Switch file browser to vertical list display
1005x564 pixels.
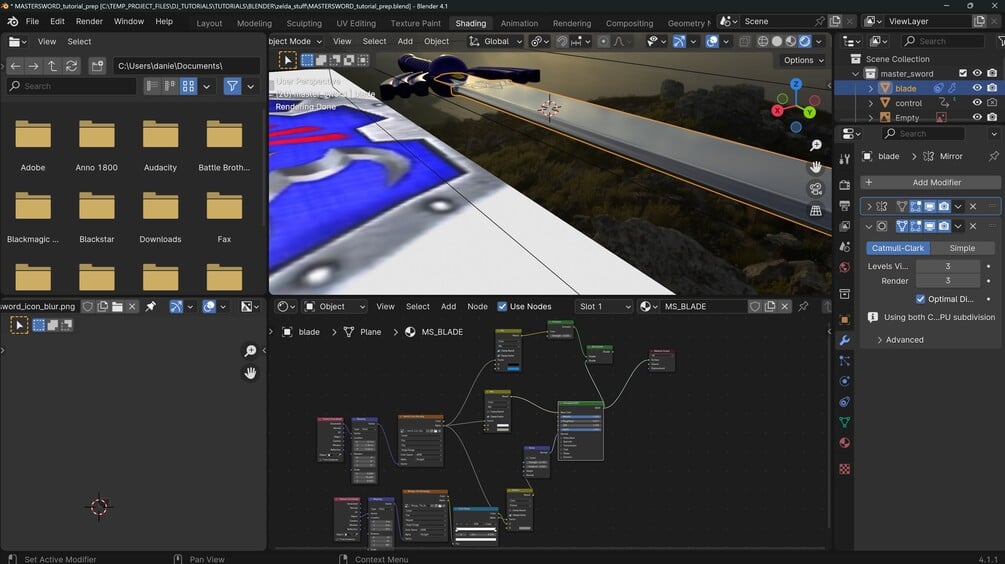tap(152, 86)
